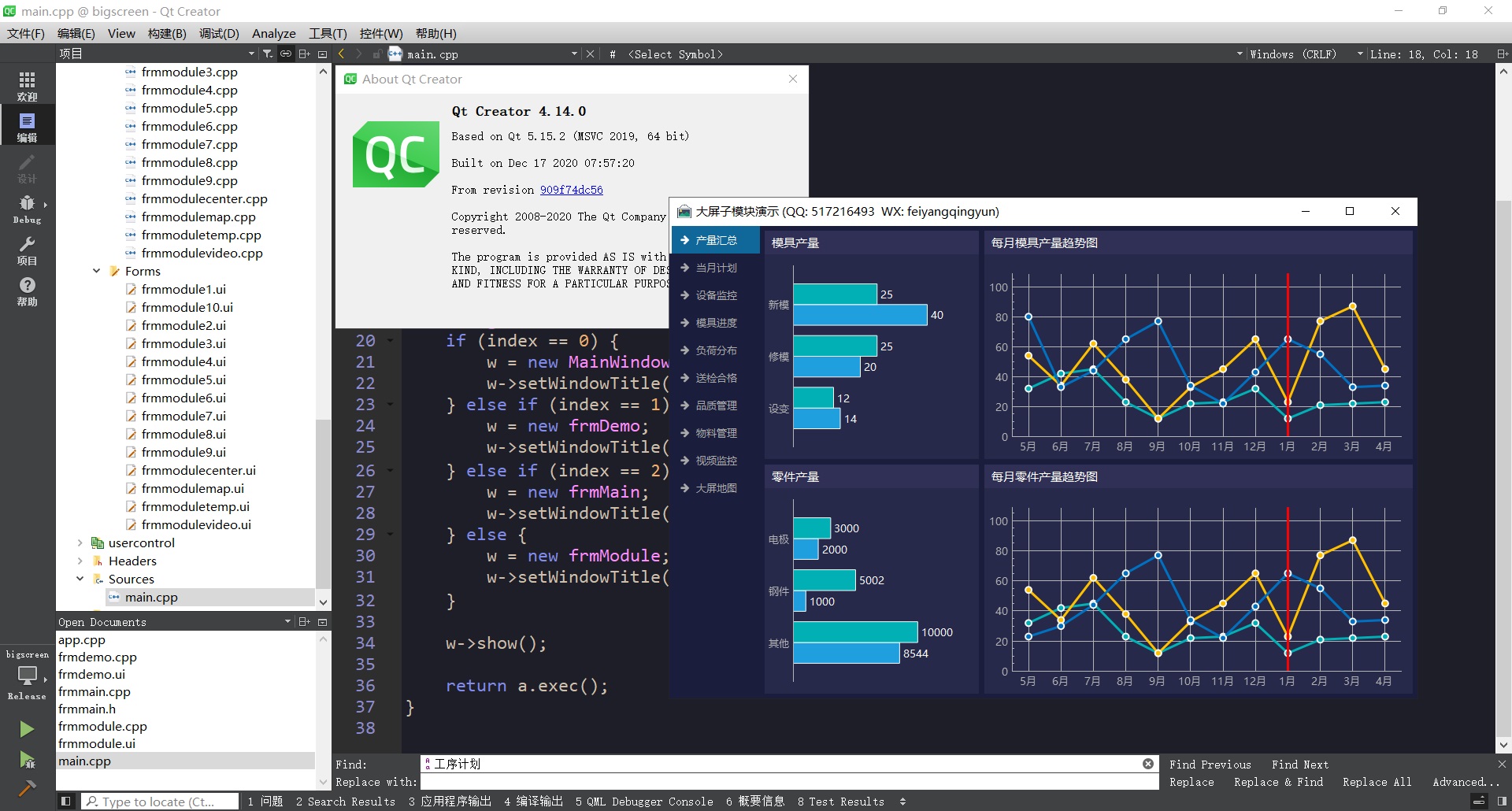
Task: Open the 欢迎 welcome mode
Action: point(27,85)
